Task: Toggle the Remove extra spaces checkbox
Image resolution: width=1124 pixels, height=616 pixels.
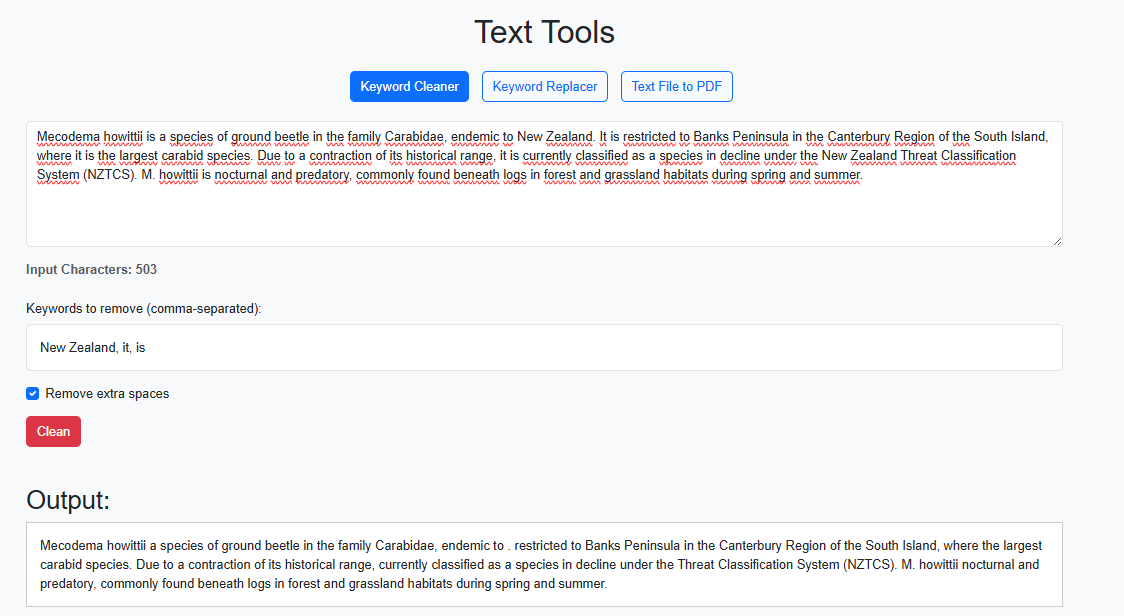Action: 32,394
